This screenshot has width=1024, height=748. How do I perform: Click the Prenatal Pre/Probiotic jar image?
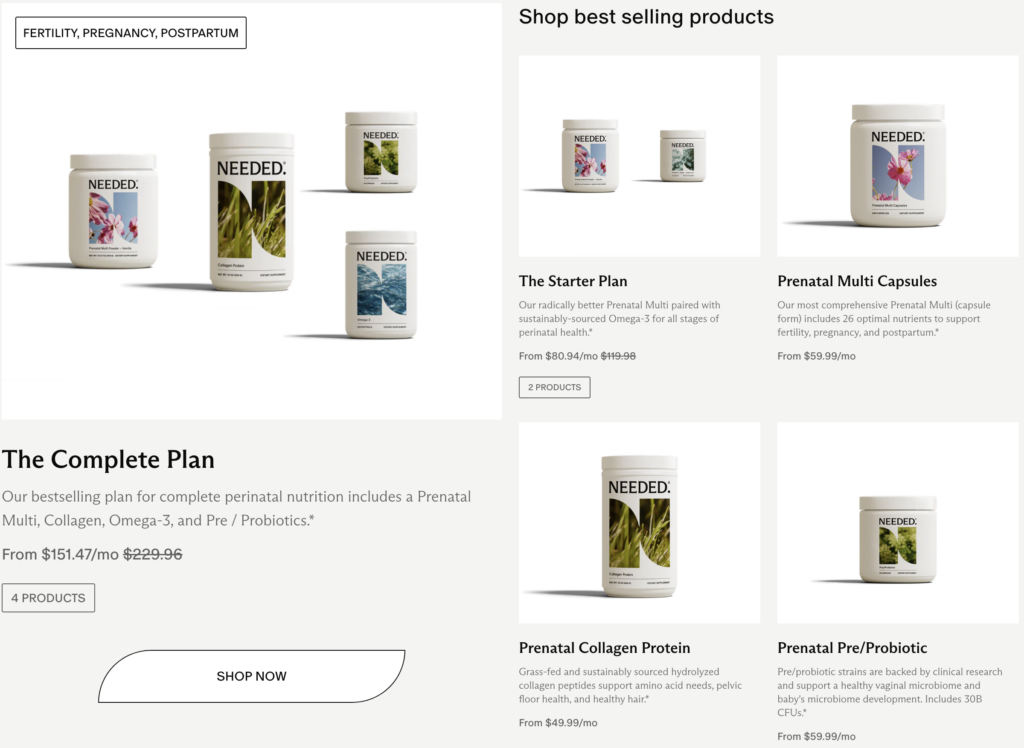coord(897,538)
